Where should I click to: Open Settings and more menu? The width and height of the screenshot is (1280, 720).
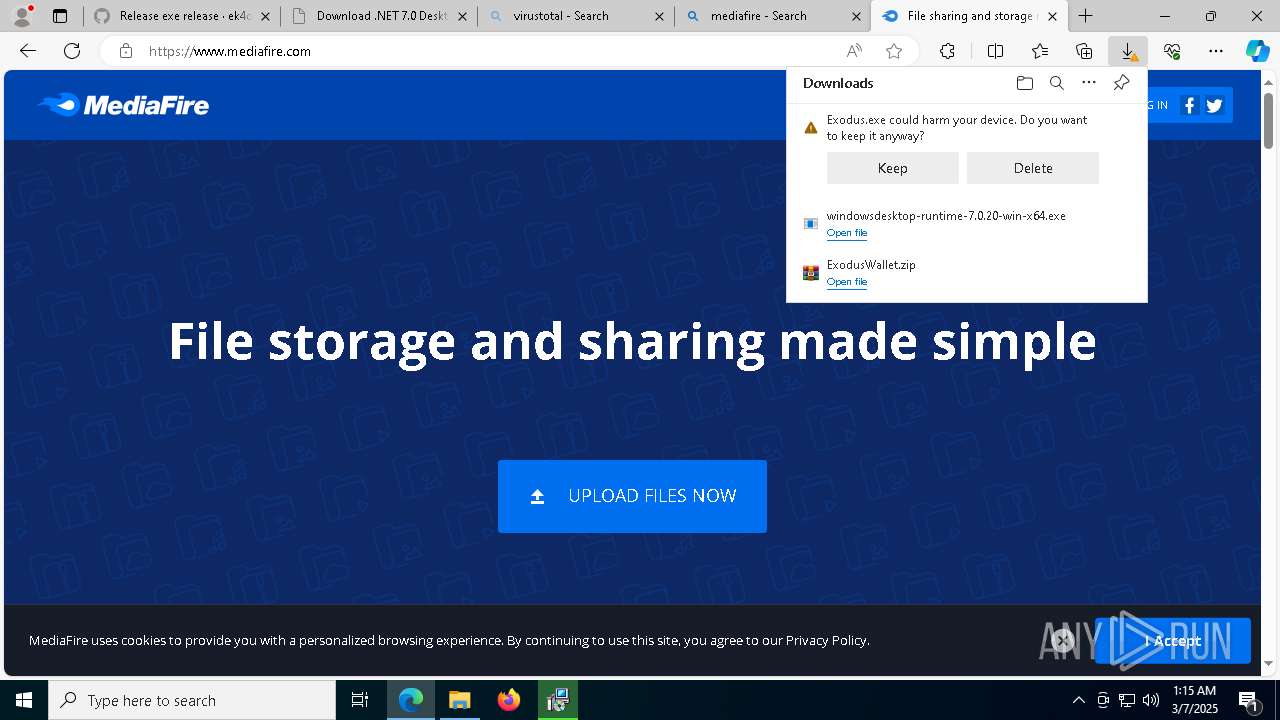pos(1216,51)
